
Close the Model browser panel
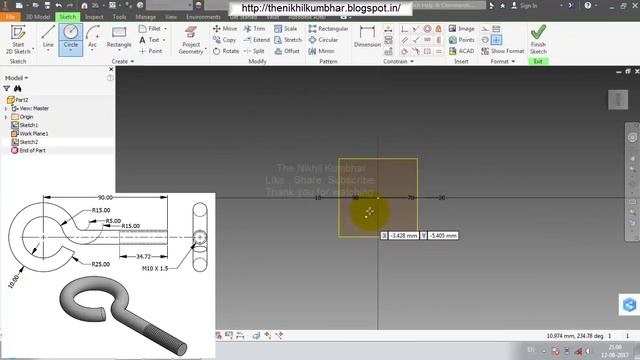pyautogui.click(x=111, y=69)
